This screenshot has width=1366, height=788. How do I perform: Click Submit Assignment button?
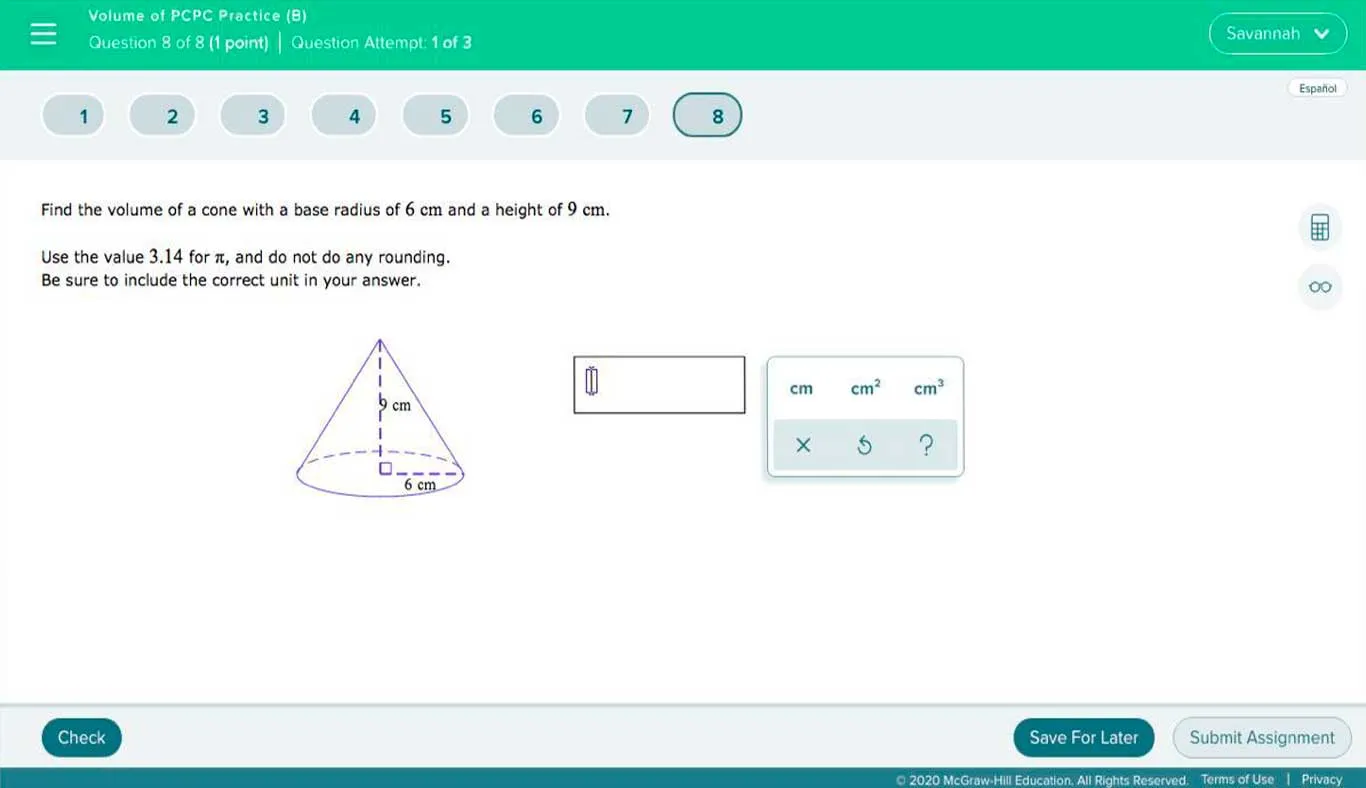pyautogui.click(x=1261, y=737)
